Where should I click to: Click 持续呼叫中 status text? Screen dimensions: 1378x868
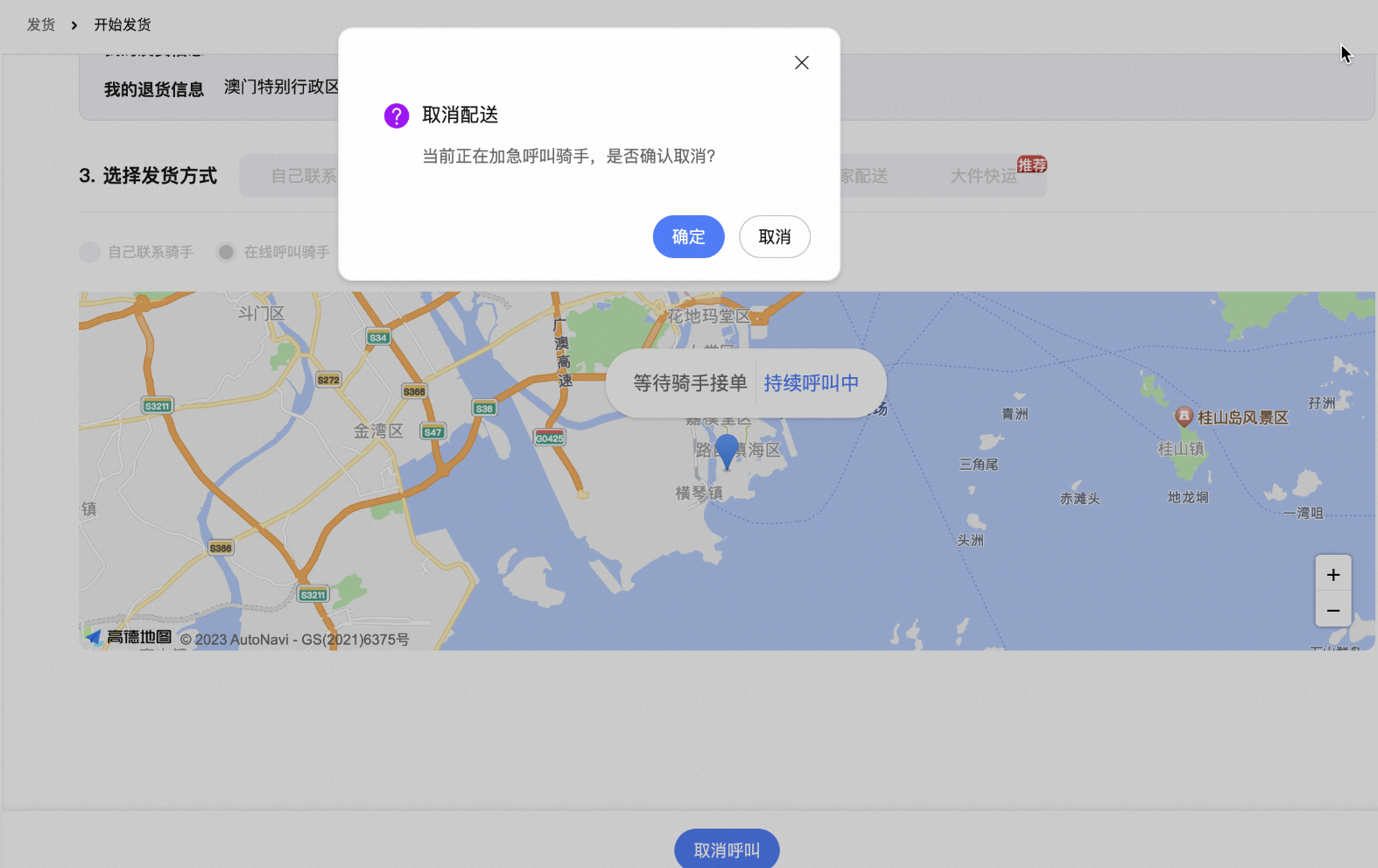pyautogui.click(x=811, y=383)
